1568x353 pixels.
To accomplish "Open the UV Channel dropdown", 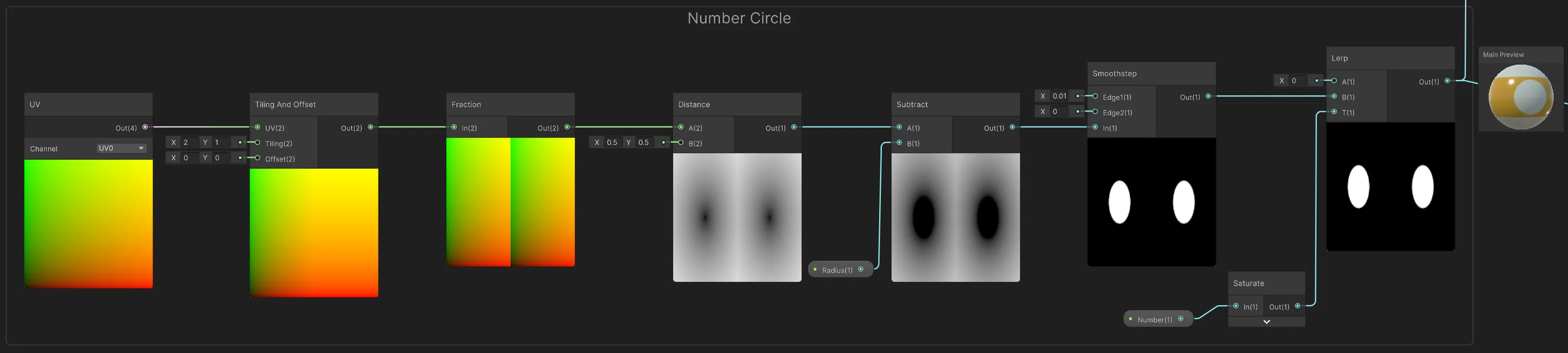I will point(122,148).
